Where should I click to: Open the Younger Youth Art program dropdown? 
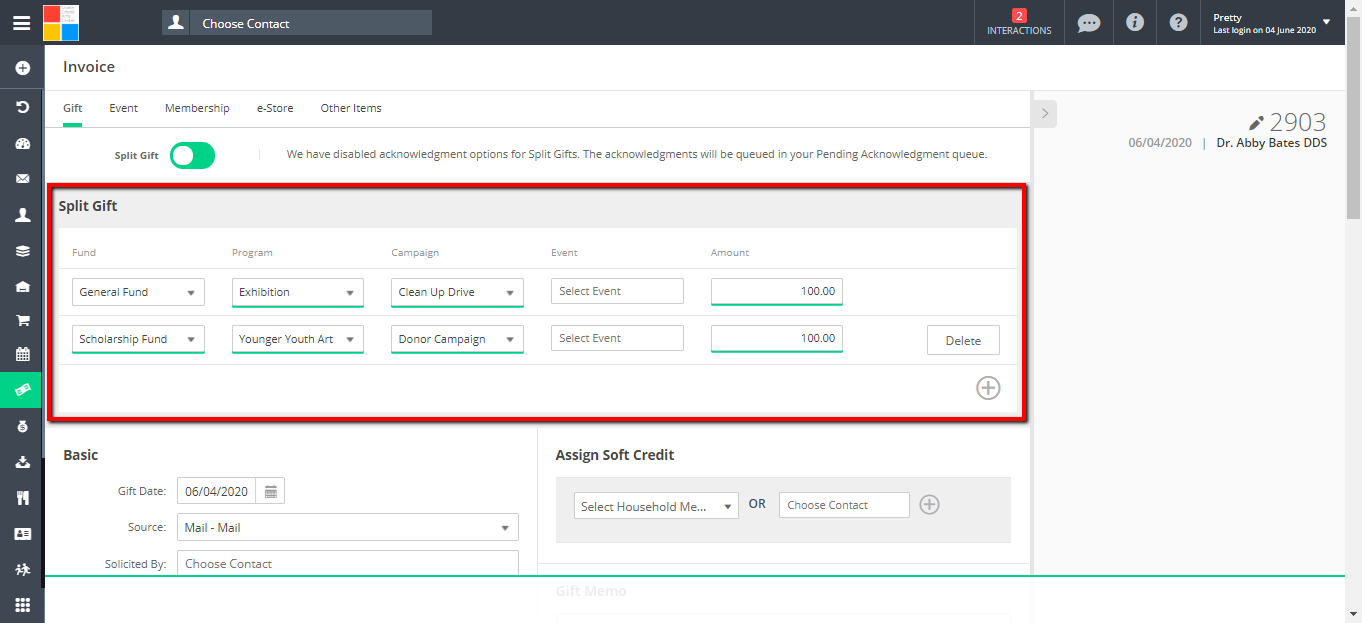pyautogui.click(x=298, y=339)
